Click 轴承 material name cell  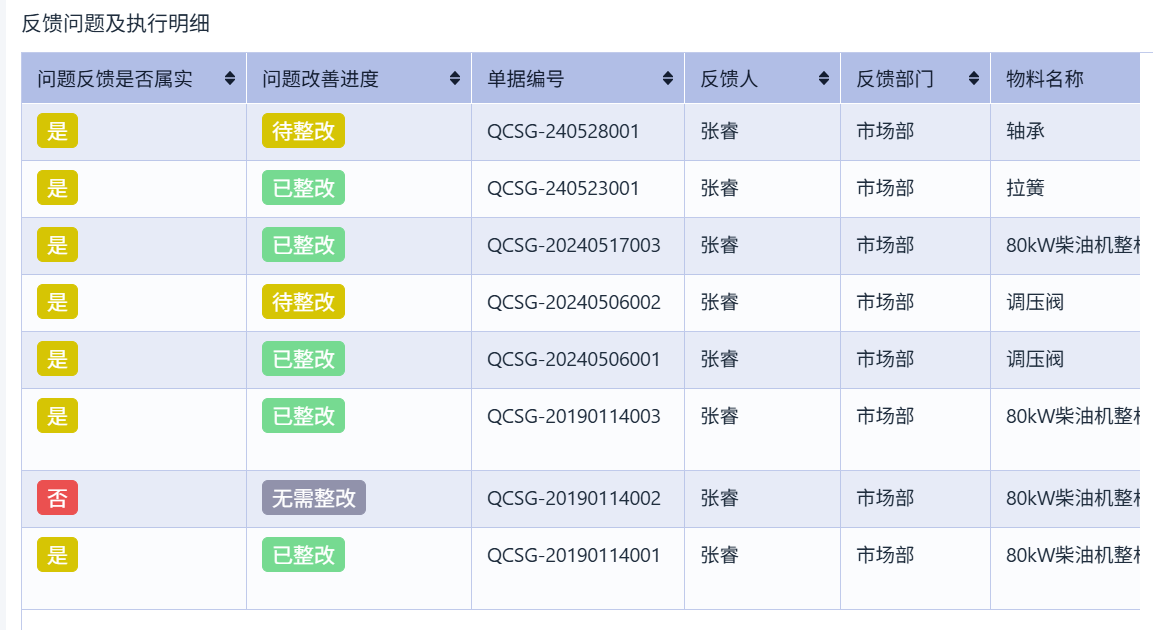[1025, 131]
